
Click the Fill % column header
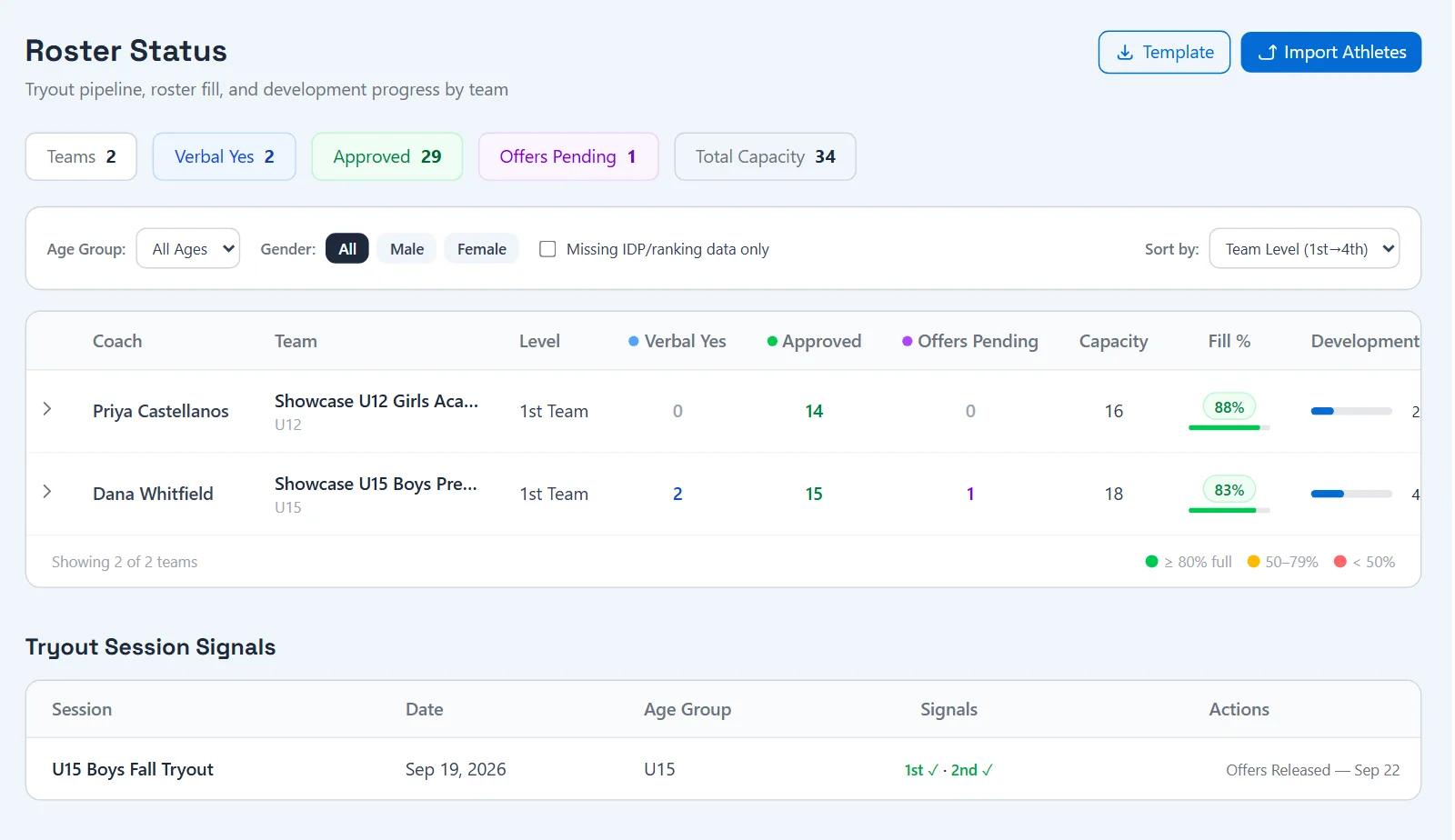tap(1229, 341)
